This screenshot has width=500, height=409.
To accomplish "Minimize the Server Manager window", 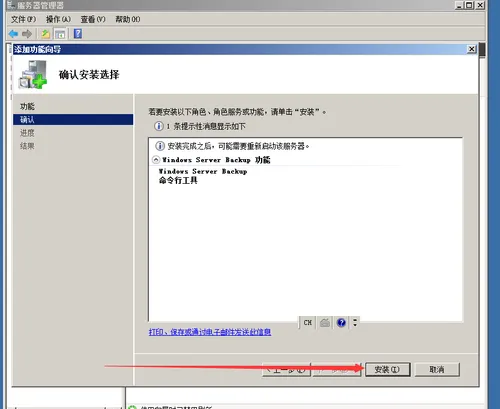I will (x=459, y=5).
